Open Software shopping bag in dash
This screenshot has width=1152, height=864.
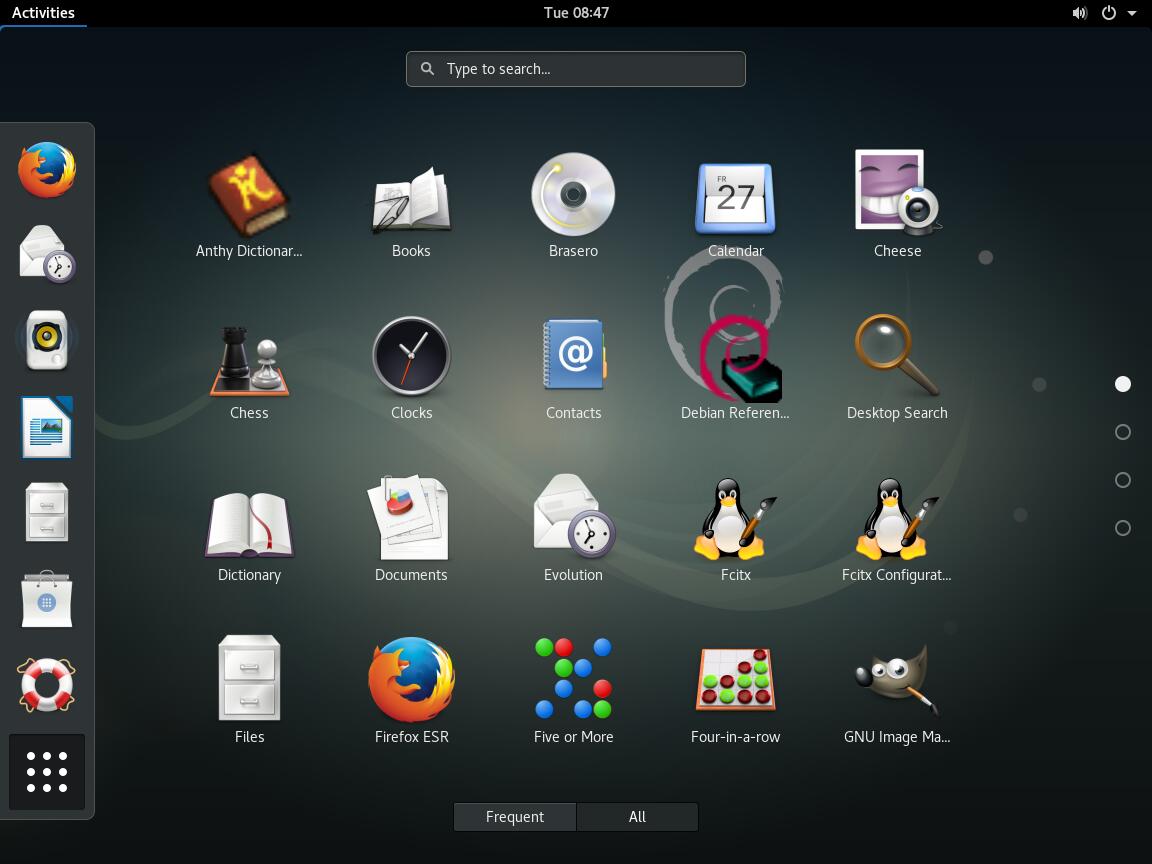click(47, 599)
